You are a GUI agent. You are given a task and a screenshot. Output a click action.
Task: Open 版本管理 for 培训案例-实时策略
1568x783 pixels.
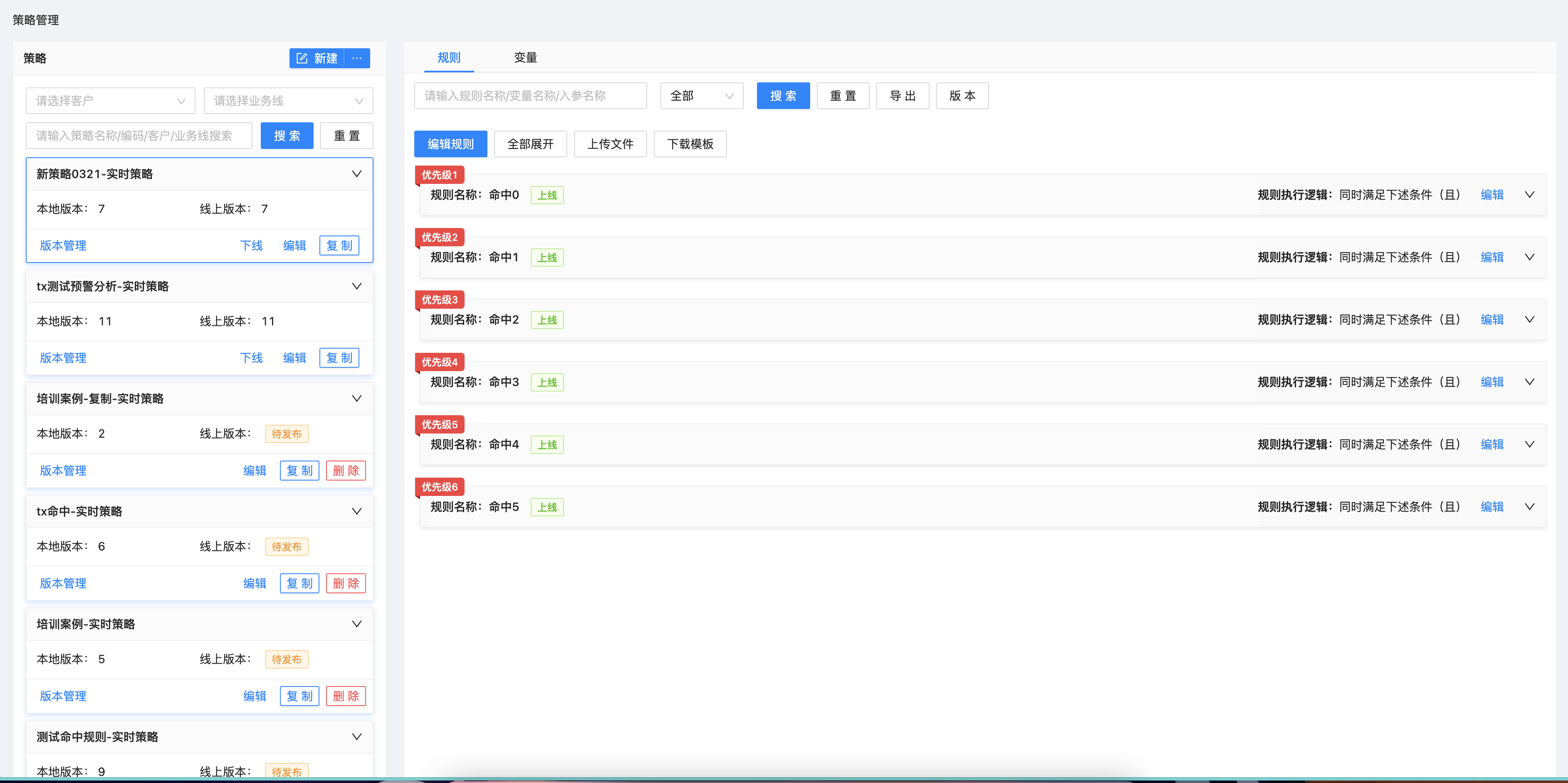(63, 696)
